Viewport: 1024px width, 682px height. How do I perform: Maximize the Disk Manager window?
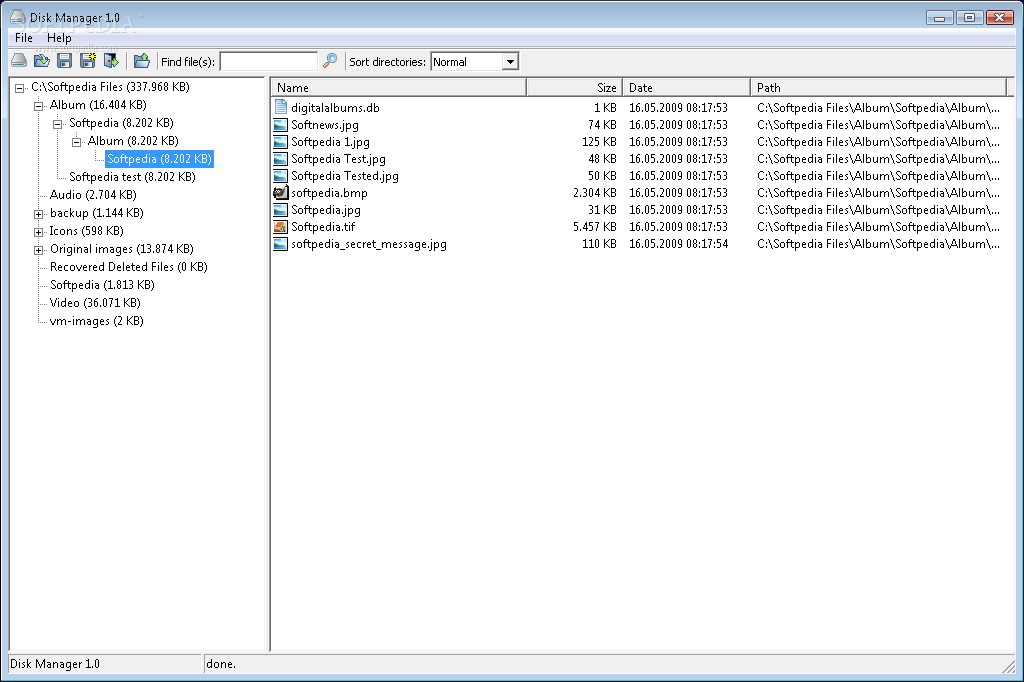coord(970,18)
